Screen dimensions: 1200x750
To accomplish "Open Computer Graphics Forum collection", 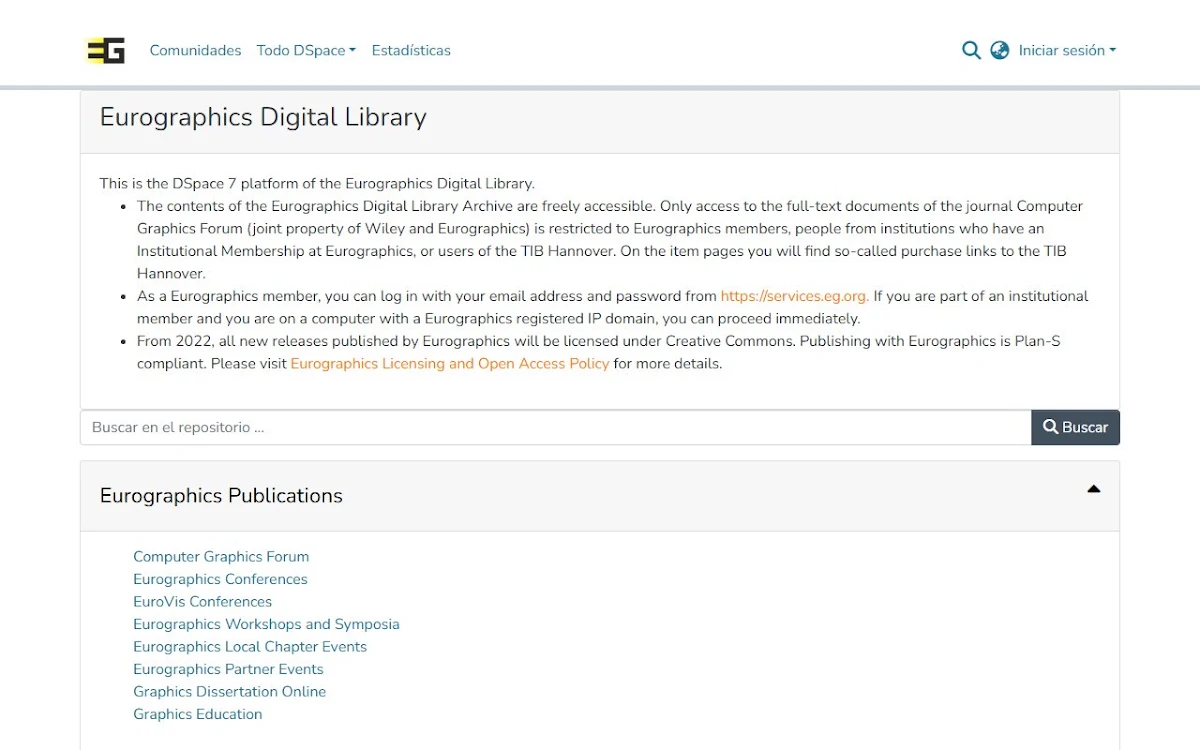I will [221, 557].
